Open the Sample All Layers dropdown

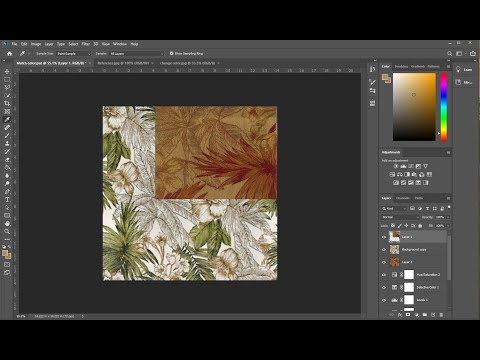137,53
